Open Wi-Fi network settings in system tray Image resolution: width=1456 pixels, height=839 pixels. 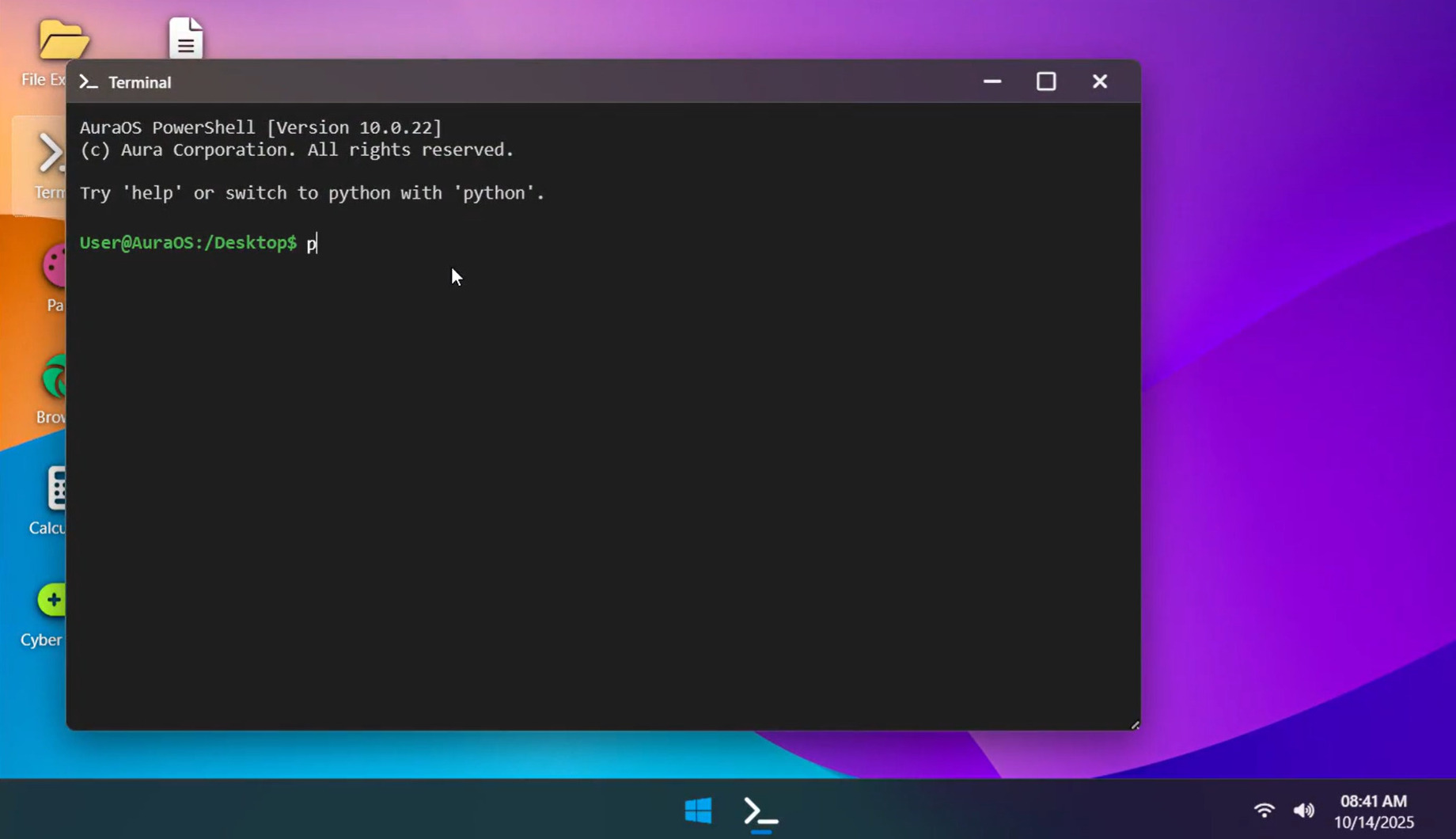click(x=1264, y=811)
